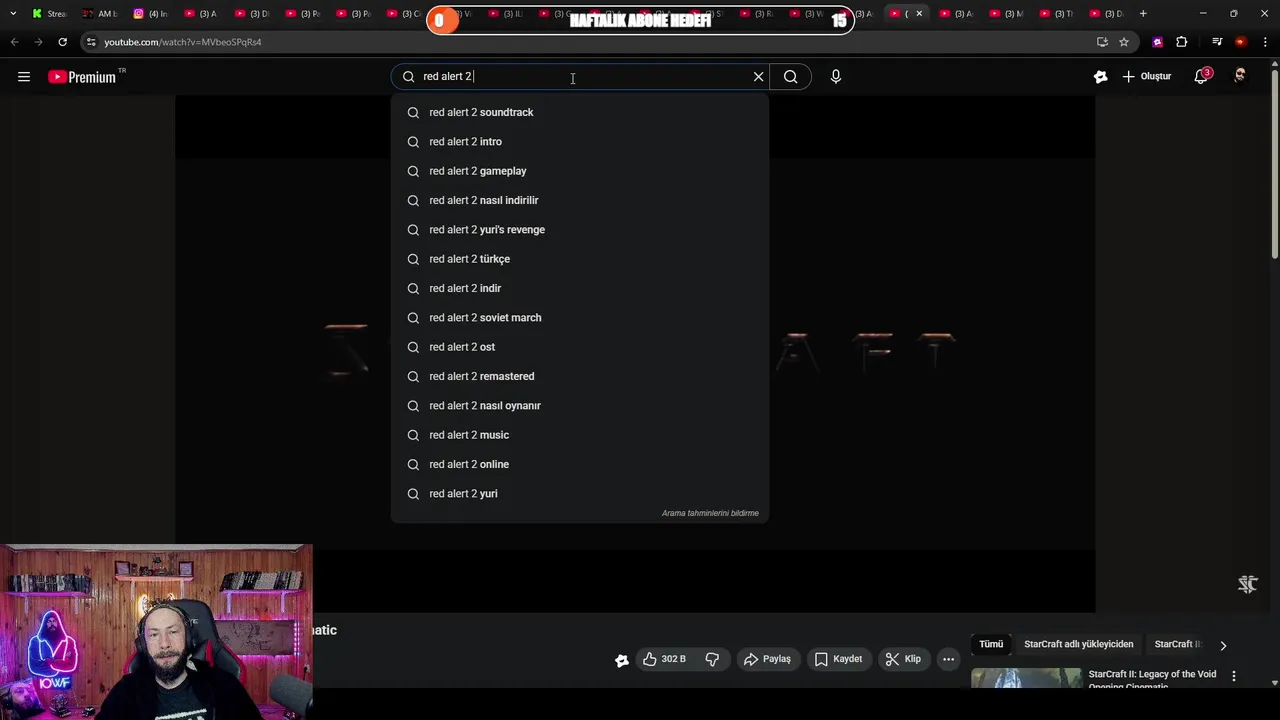Select suggestion 'red alert 2 türkçe'
Screen dimensions: 1280x720
pos(580,259)
